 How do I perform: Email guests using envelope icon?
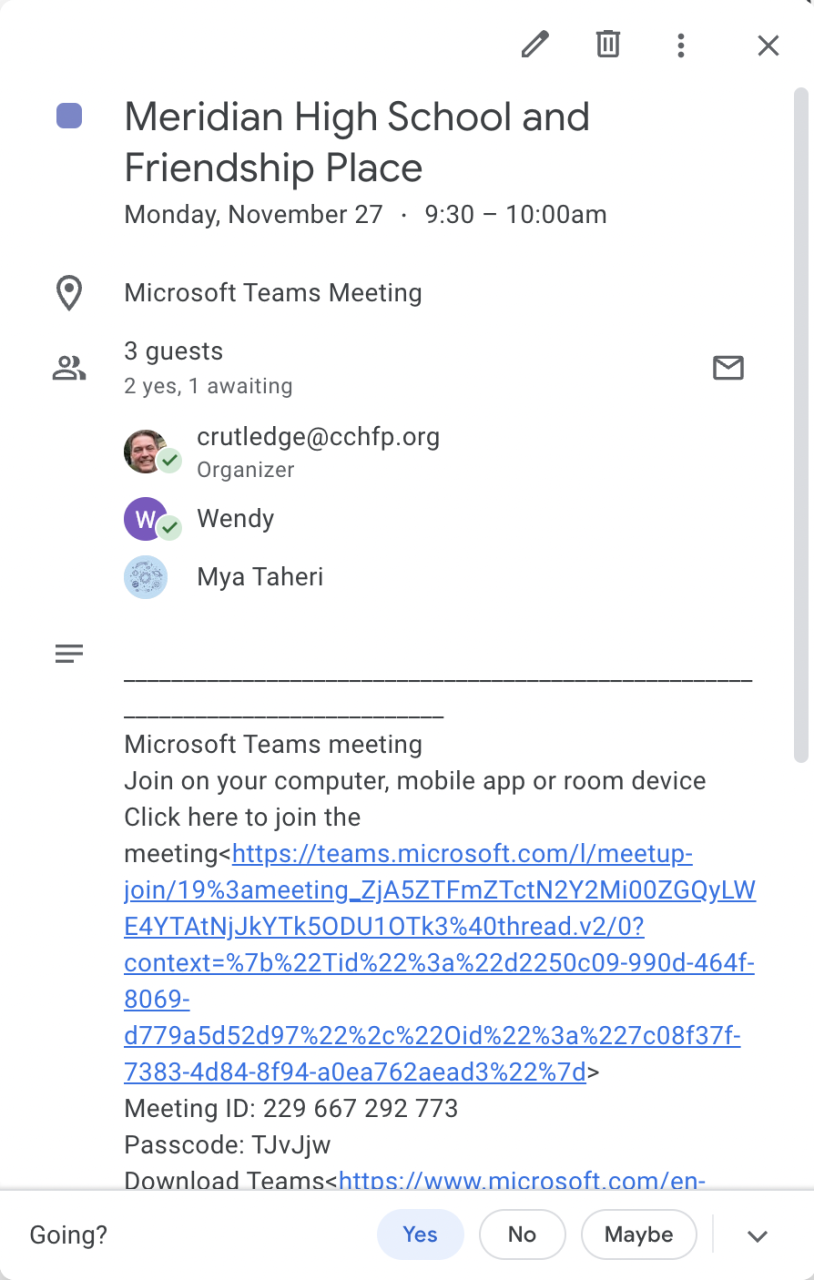tap(728, 368)
